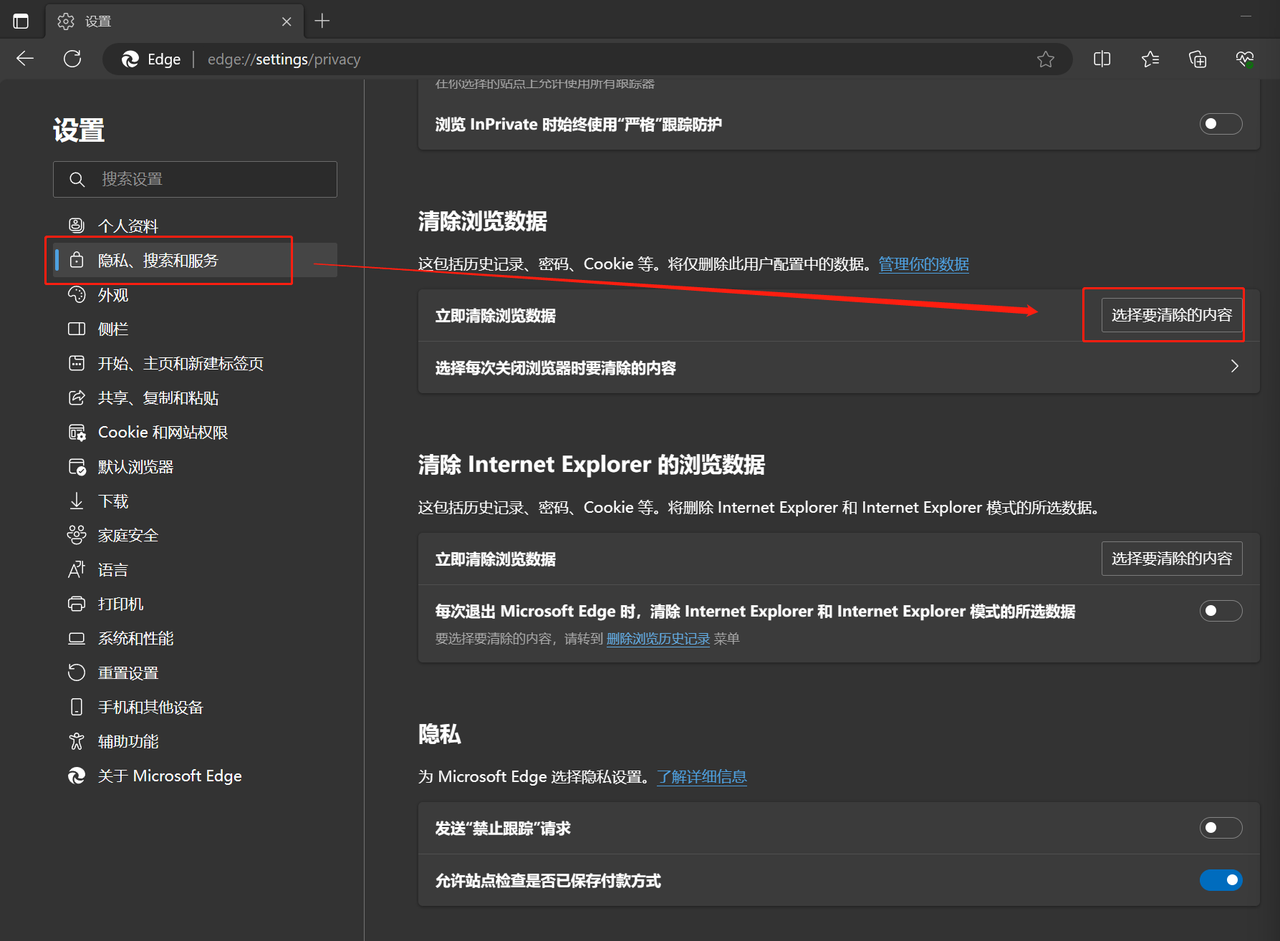Refresh the page with reload icon
Viewport: 1280px width, 941px height.
[72, 59]
